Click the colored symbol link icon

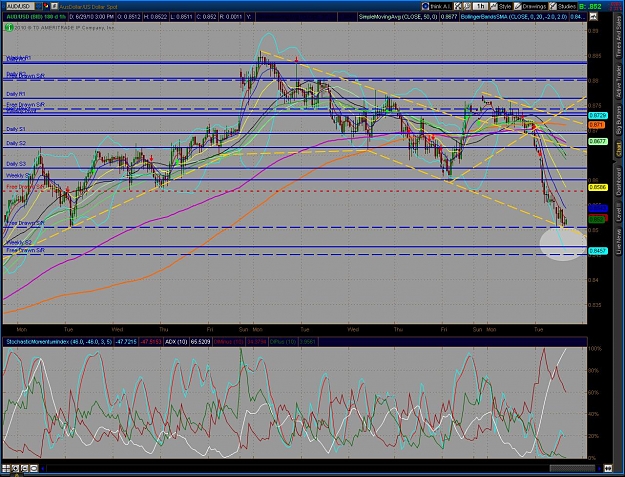(x=46, y=6)
